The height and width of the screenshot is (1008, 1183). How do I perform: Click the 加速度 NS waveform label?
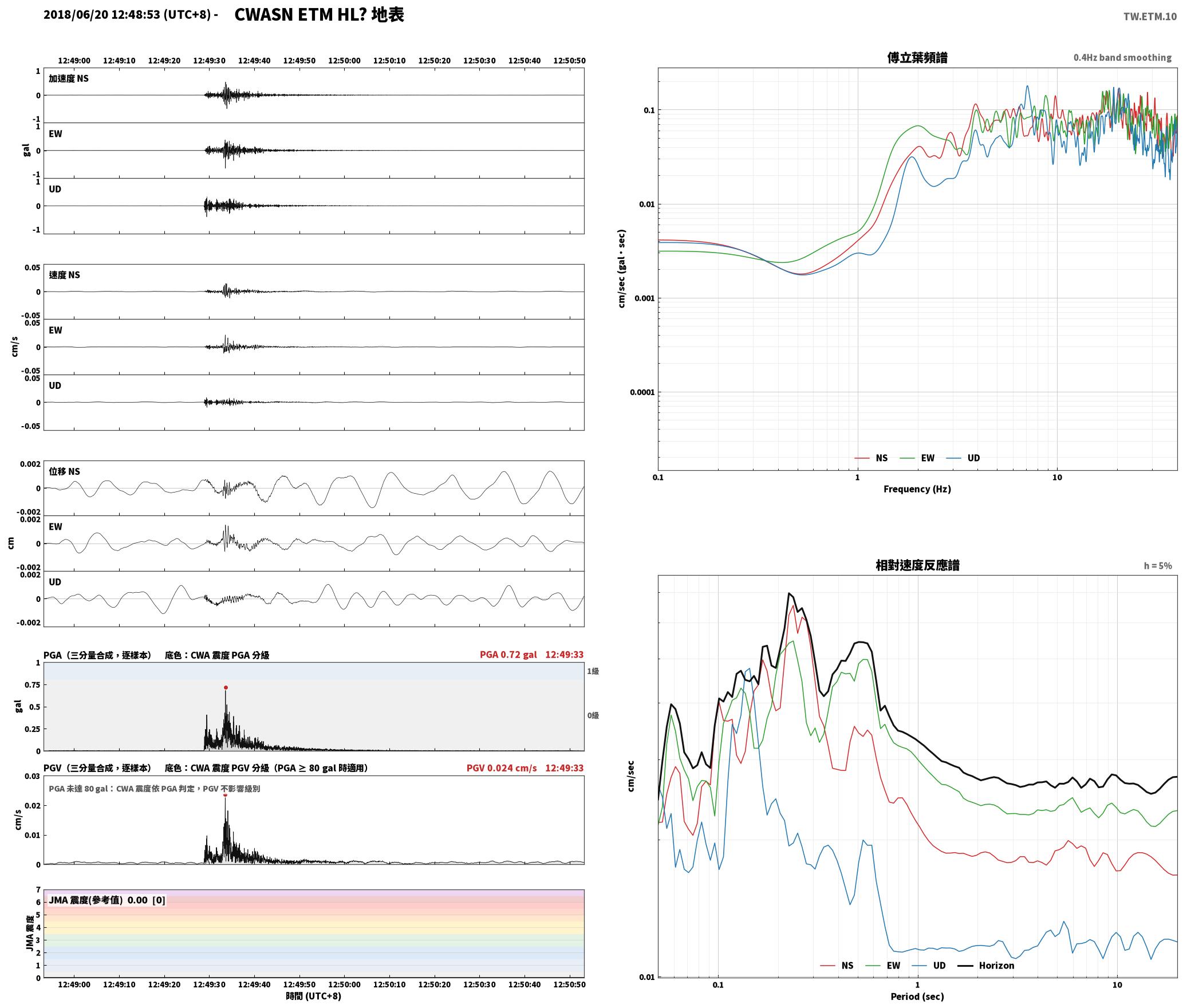69,78
